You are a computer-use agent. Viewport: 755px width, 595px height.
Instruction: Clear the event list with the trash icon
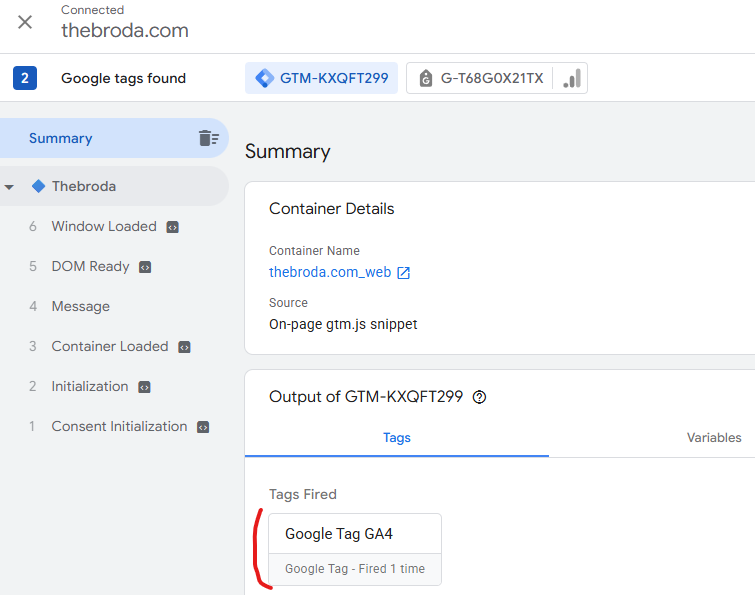(x=208, y=138)
